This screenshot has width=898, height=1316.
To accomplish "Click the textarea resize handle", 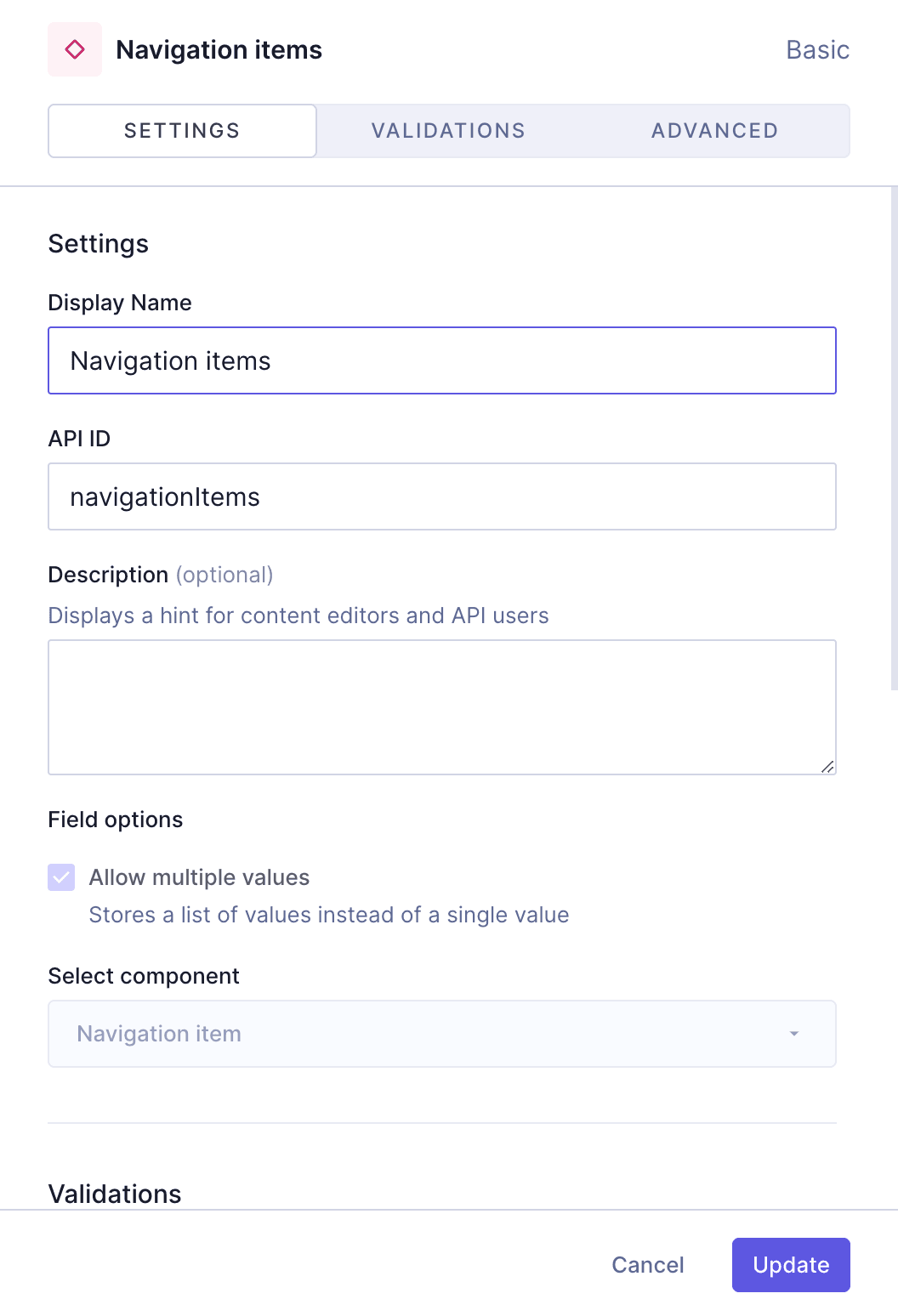I will tap(829, 768).
